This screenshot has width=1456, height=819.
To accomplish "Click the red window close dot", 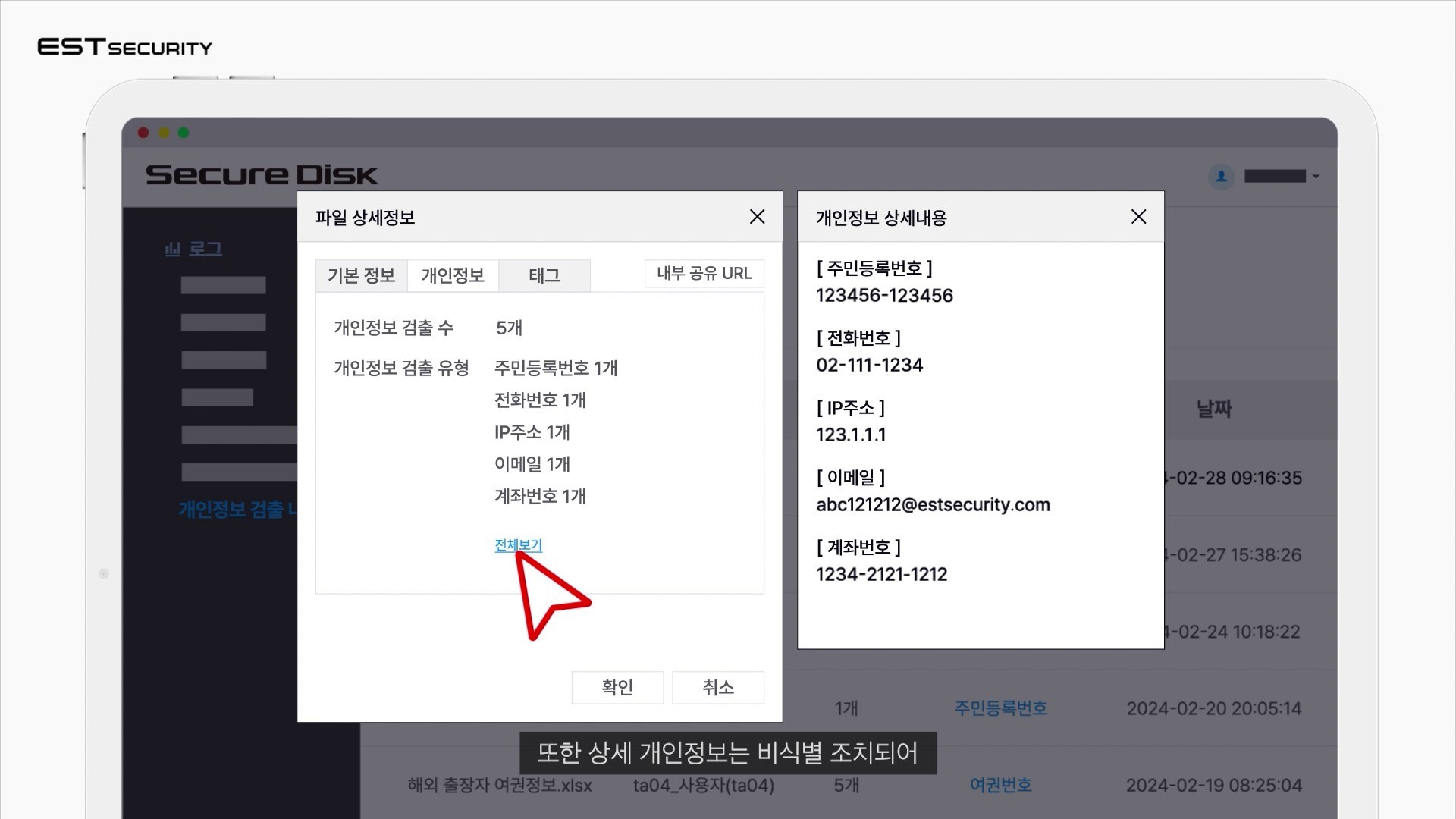I will click(x=143, y=133).
